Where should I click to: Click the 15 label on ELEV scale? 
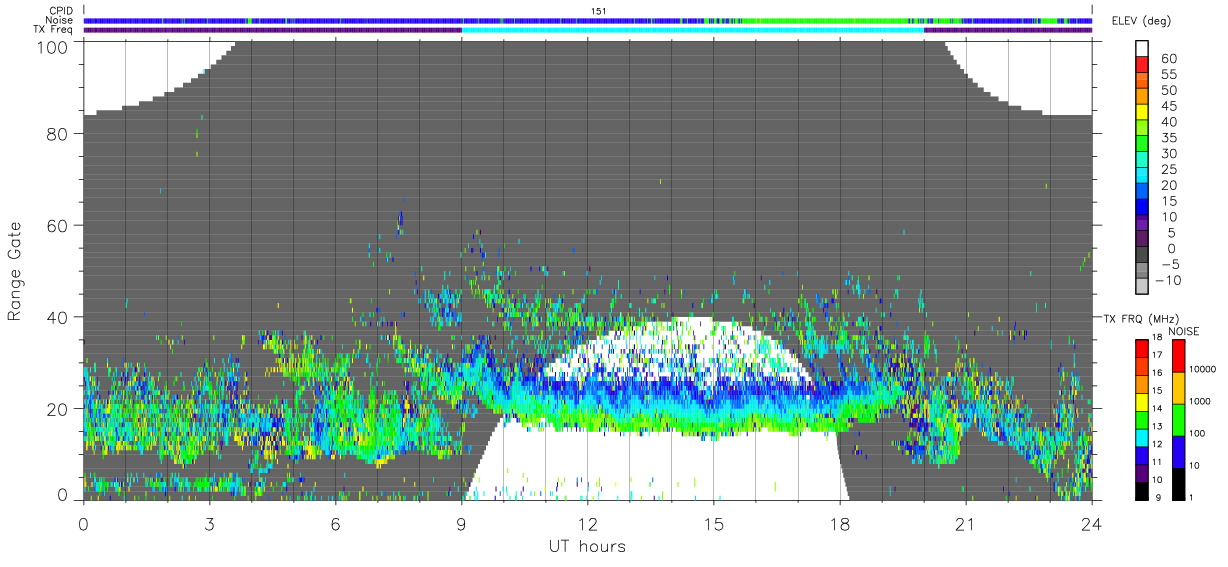click(x=1169, y=201)
